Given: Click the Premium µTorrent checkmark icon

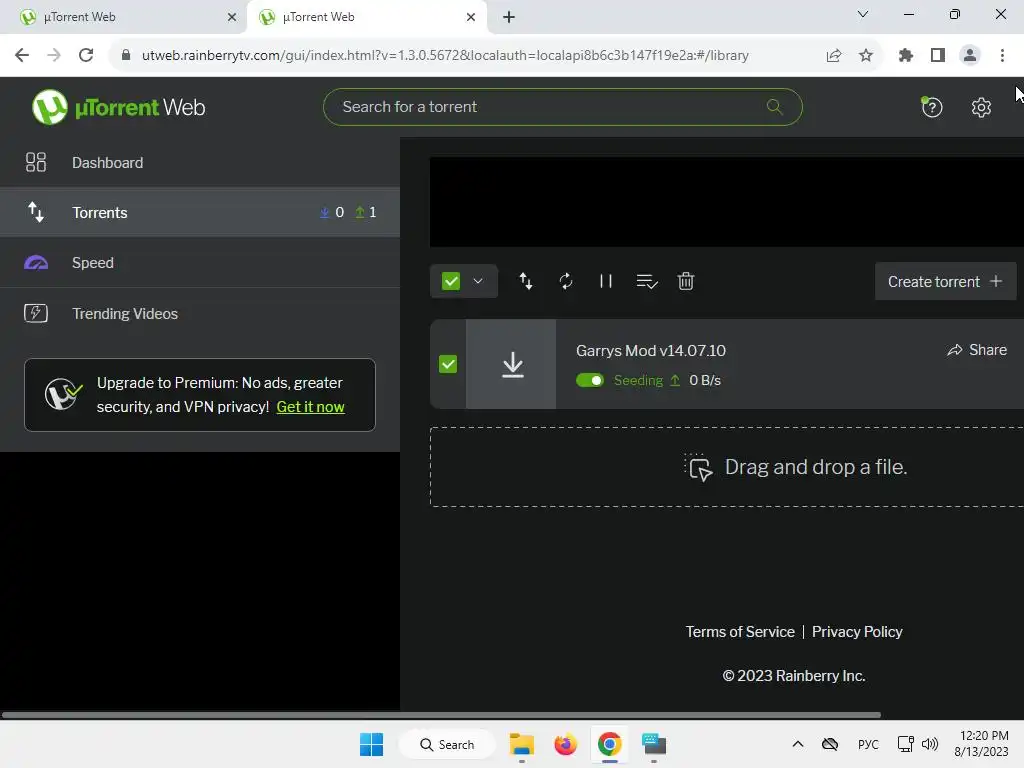Looking at the screenshot, I should pyautogui.click(x=63, y=394).
